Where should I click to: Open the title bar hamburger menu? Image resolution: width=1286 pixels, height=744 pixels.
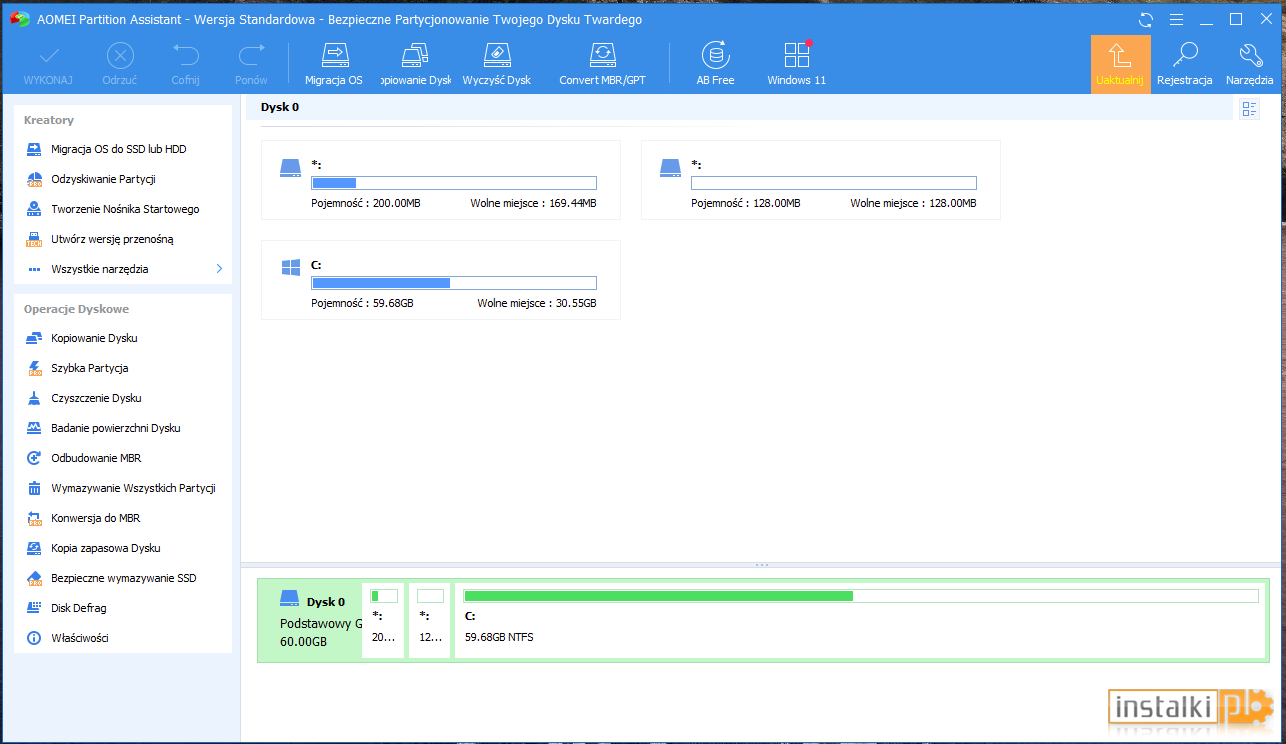pos(1176,20)
